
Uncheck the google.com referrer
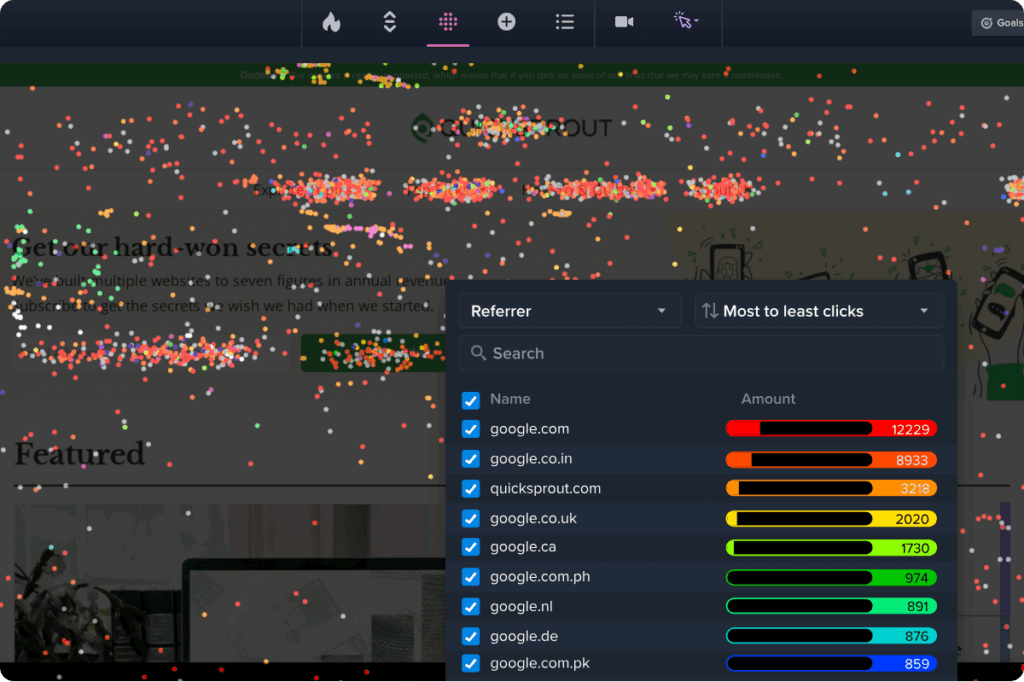coord(470,428)
